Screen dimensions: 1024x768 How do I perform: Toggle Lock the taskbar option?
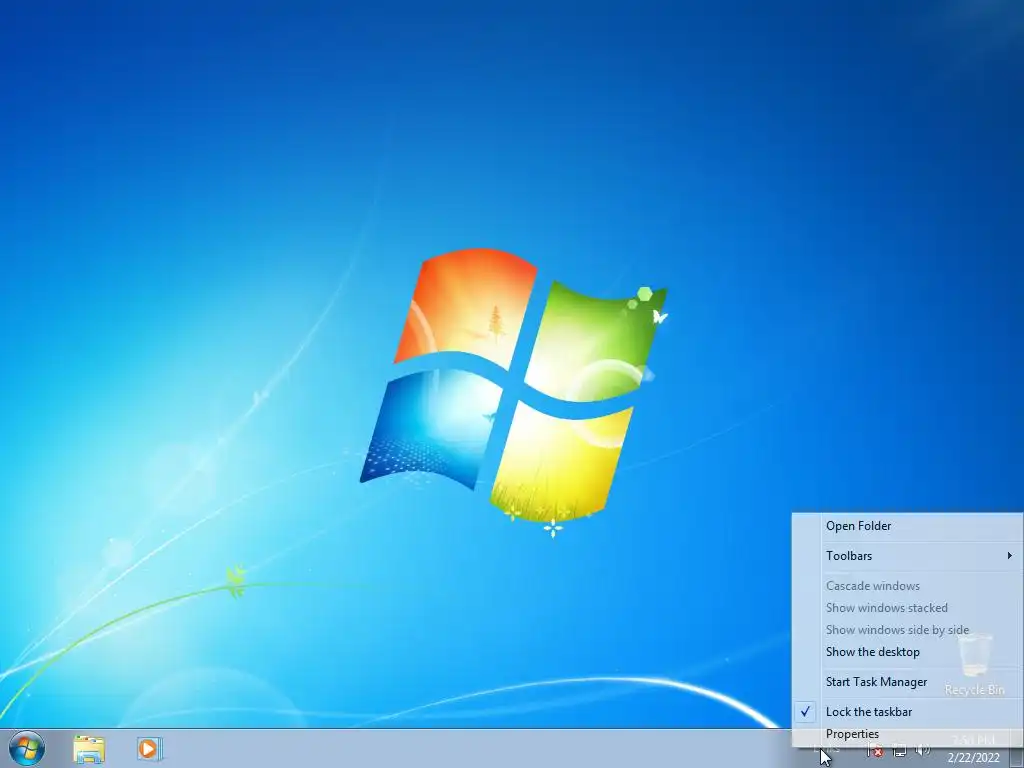pyautogui.click(x=907, y=712)
